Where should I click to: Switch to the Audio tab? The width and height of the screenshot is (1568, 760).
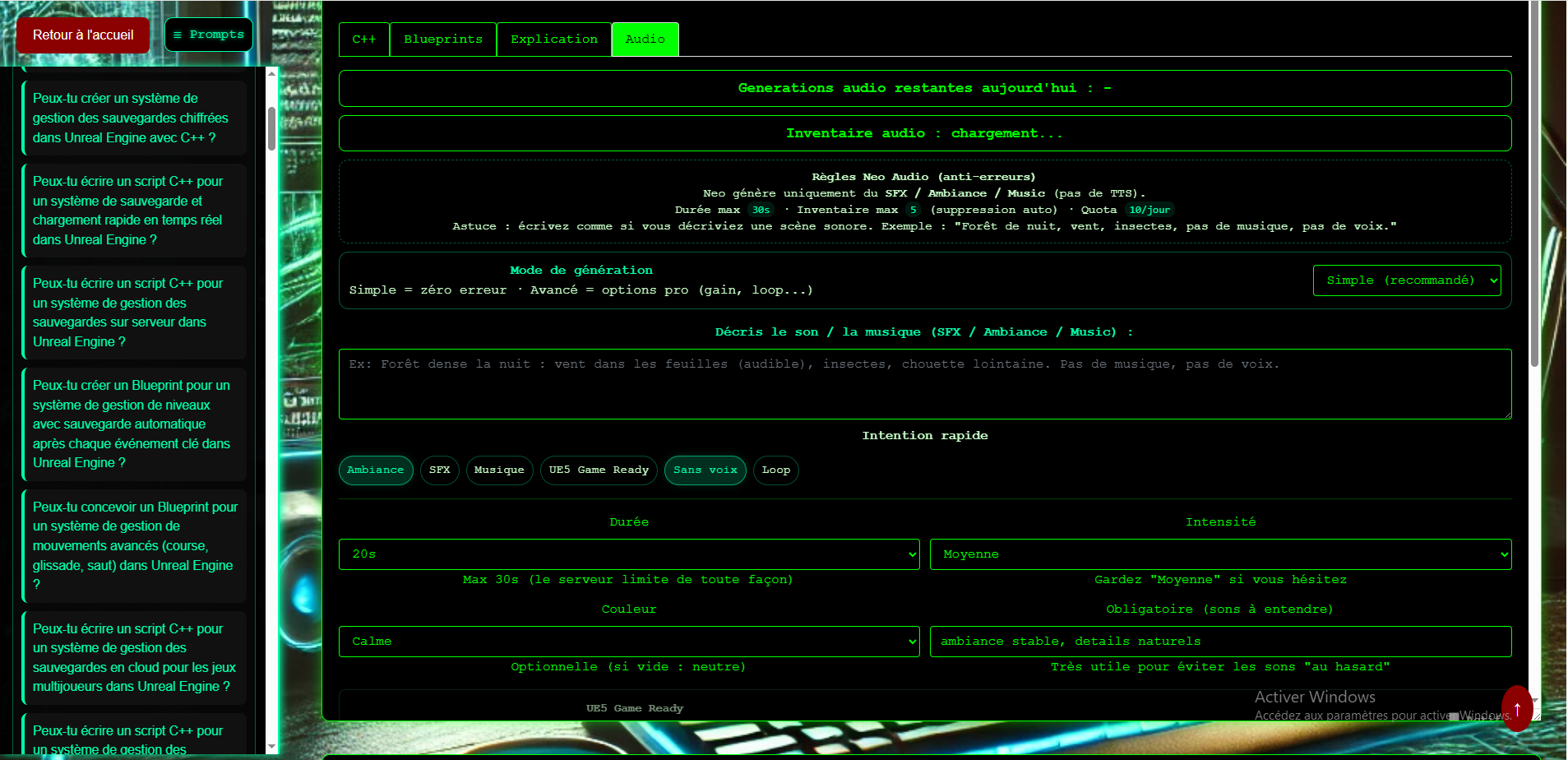point(645,39)
